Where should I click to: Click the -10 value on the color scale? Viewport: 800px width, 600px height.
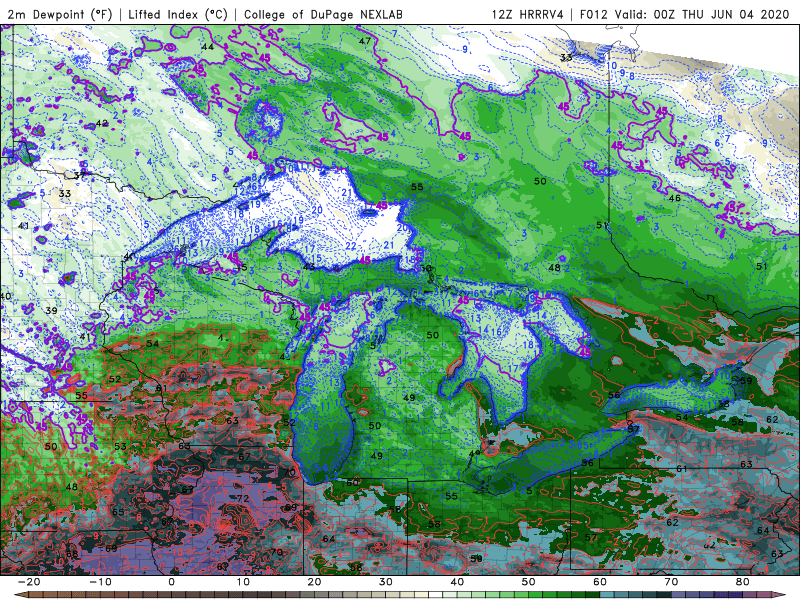[x=100, y=582]
